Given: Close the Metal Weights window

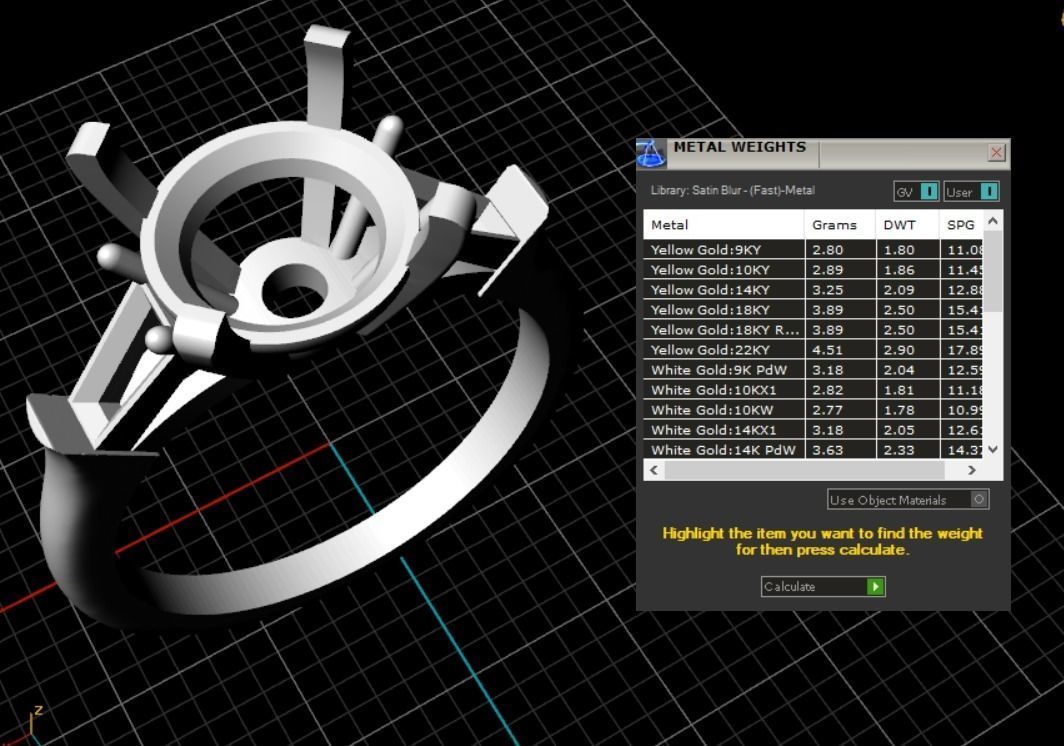Looking at the screenshot, I should coord(996,152).
